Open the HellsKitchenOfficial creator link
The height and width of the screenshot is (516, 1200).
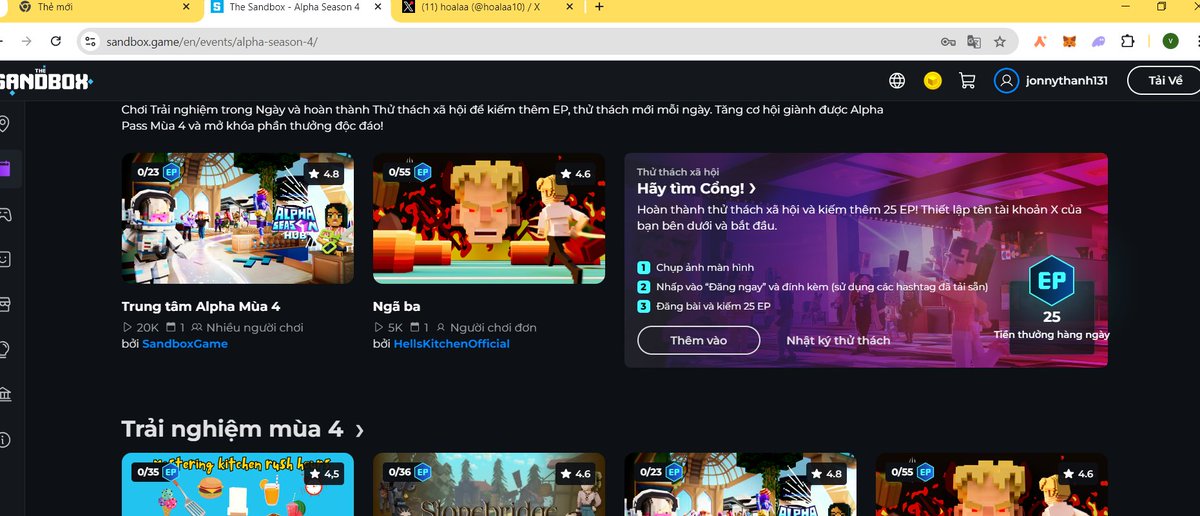tap(451, 343)
